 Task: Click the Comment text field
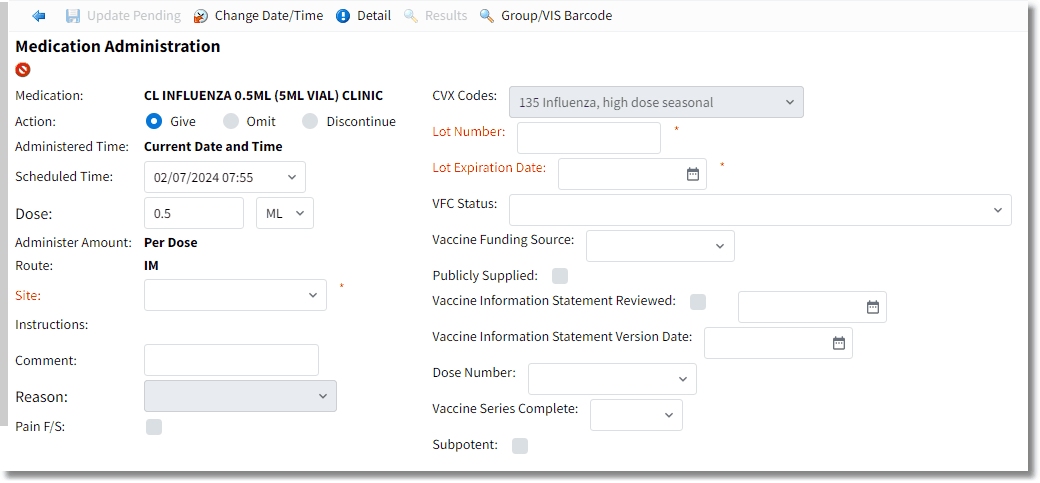tap(231, 360)
